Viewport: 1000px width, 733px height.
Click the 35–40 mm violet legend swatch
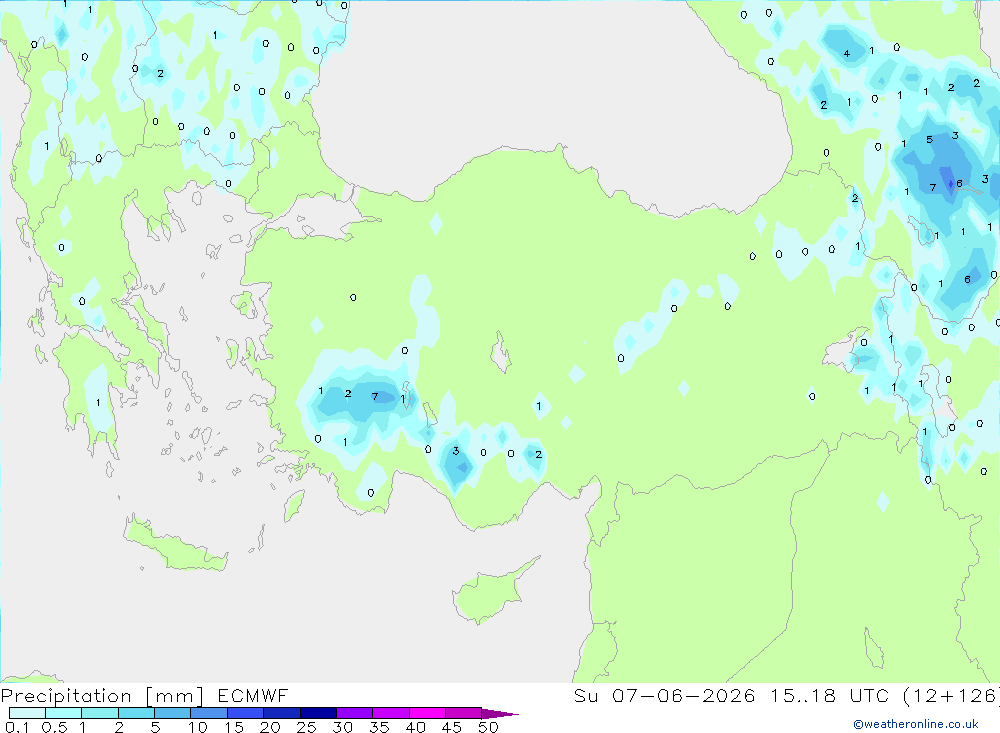[390, 713]
